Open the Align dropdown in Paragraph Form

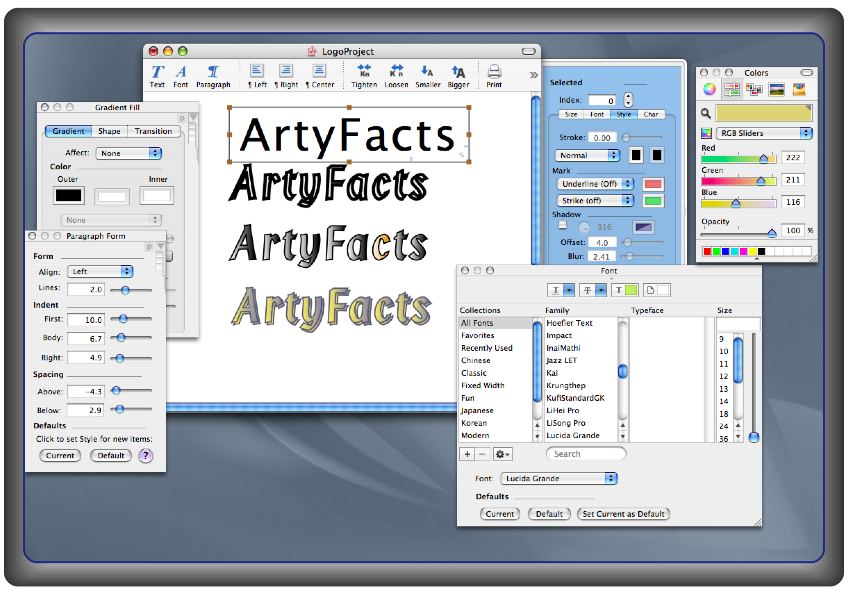pyautogui.click(x=100, y=271)
